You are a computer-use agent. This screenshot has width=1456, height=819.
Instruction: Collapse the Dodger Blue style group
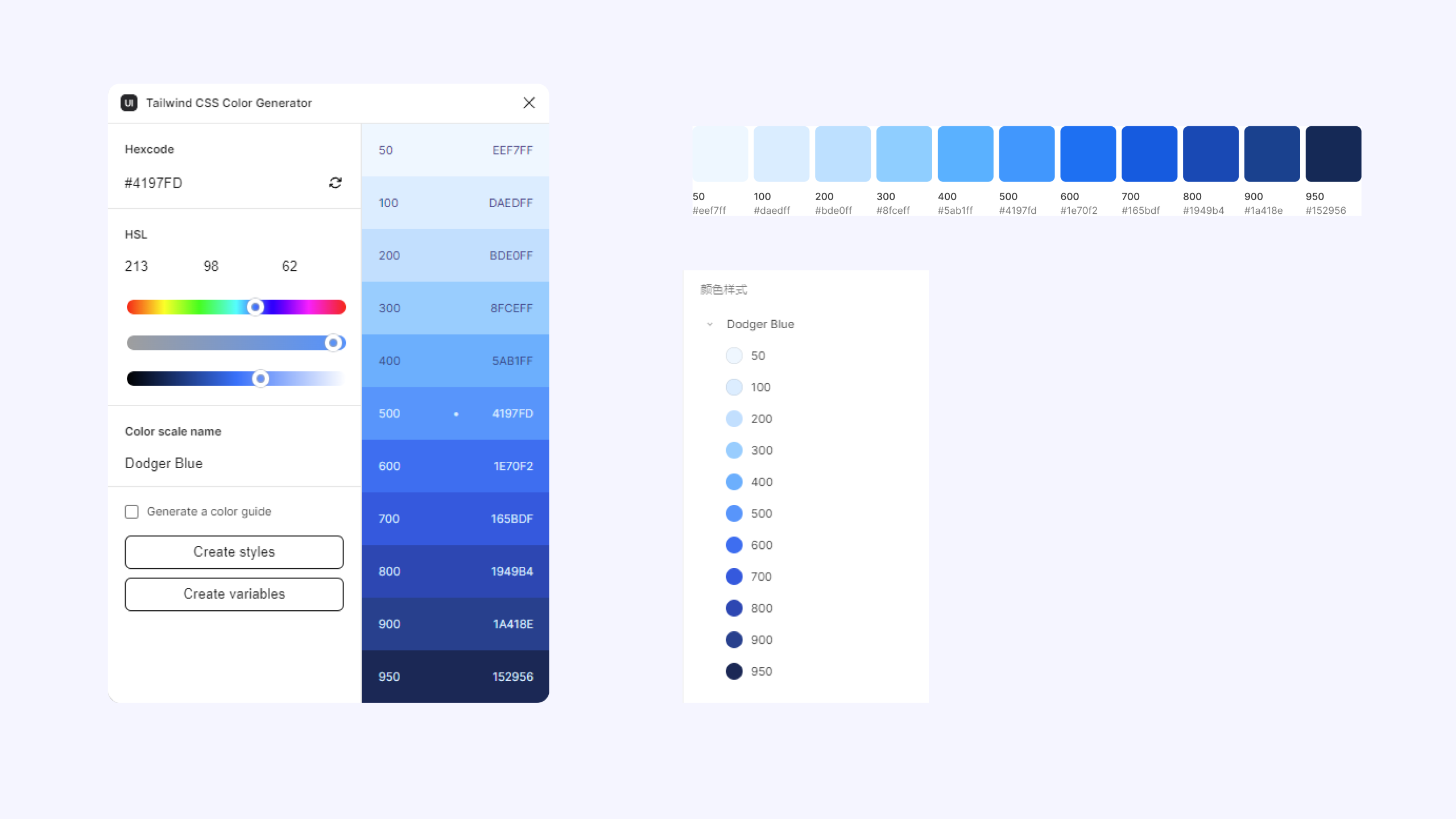point(710,324)
